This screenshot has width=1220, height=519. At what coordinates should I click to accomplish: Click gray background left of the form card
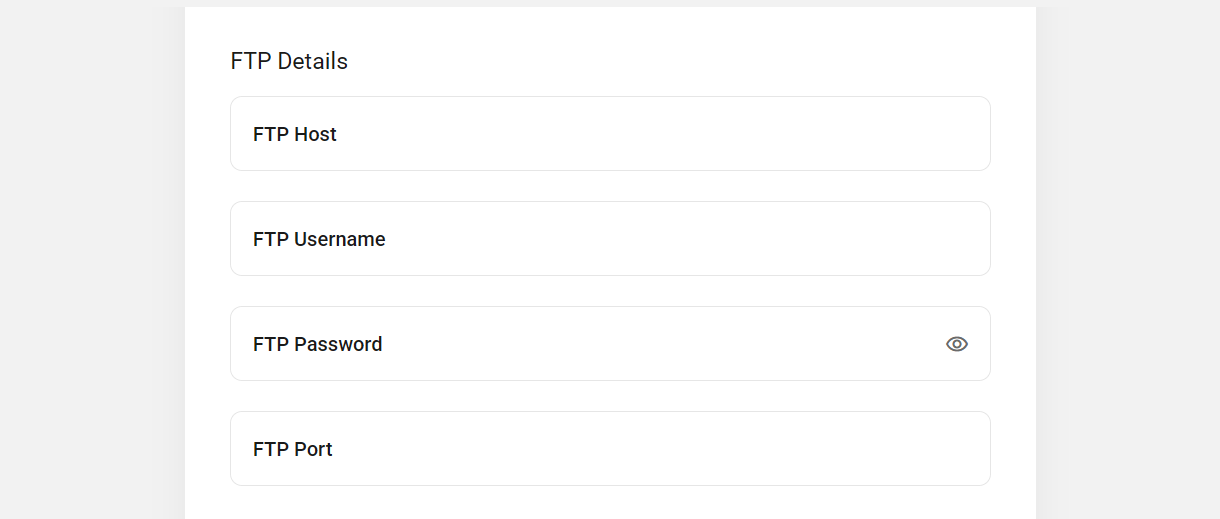pyautogui.click(x=92, y=260)
